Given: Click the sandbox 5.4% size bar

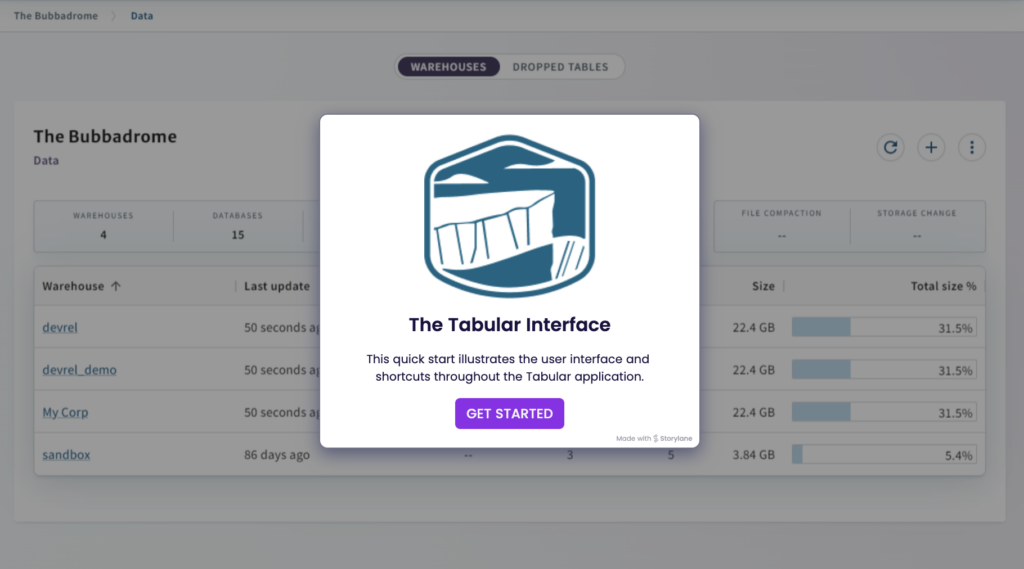Looking at the screenshot, I should click(x=884, y=455).
